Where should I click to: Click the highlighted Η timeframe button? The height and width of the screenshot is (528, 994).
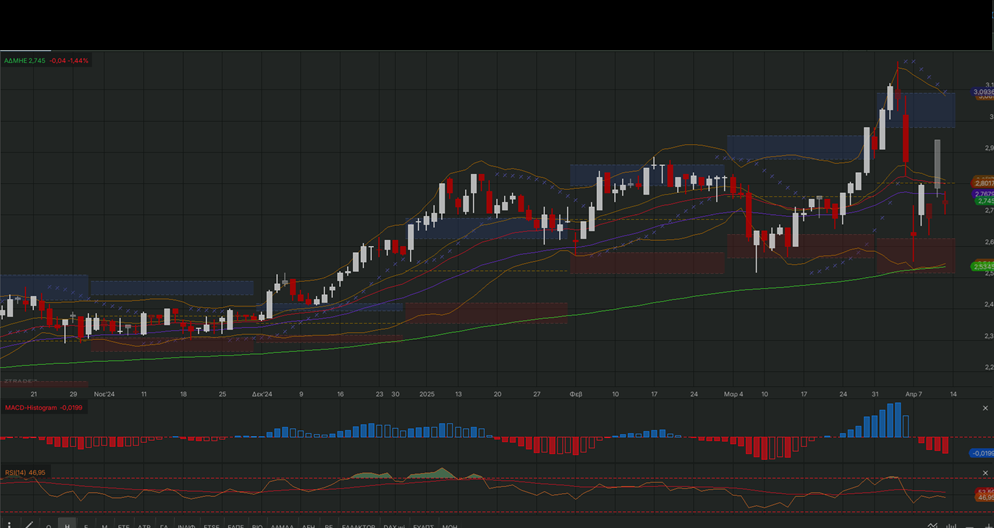(67, 525)
